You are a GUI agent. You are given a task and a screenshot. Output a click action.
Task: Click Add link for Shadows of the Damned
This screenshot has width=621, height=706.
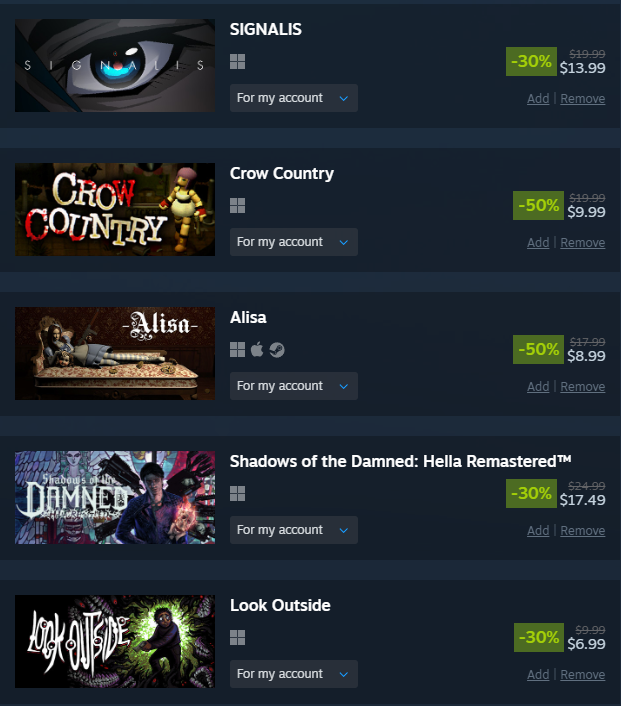[x=538, y=531]
